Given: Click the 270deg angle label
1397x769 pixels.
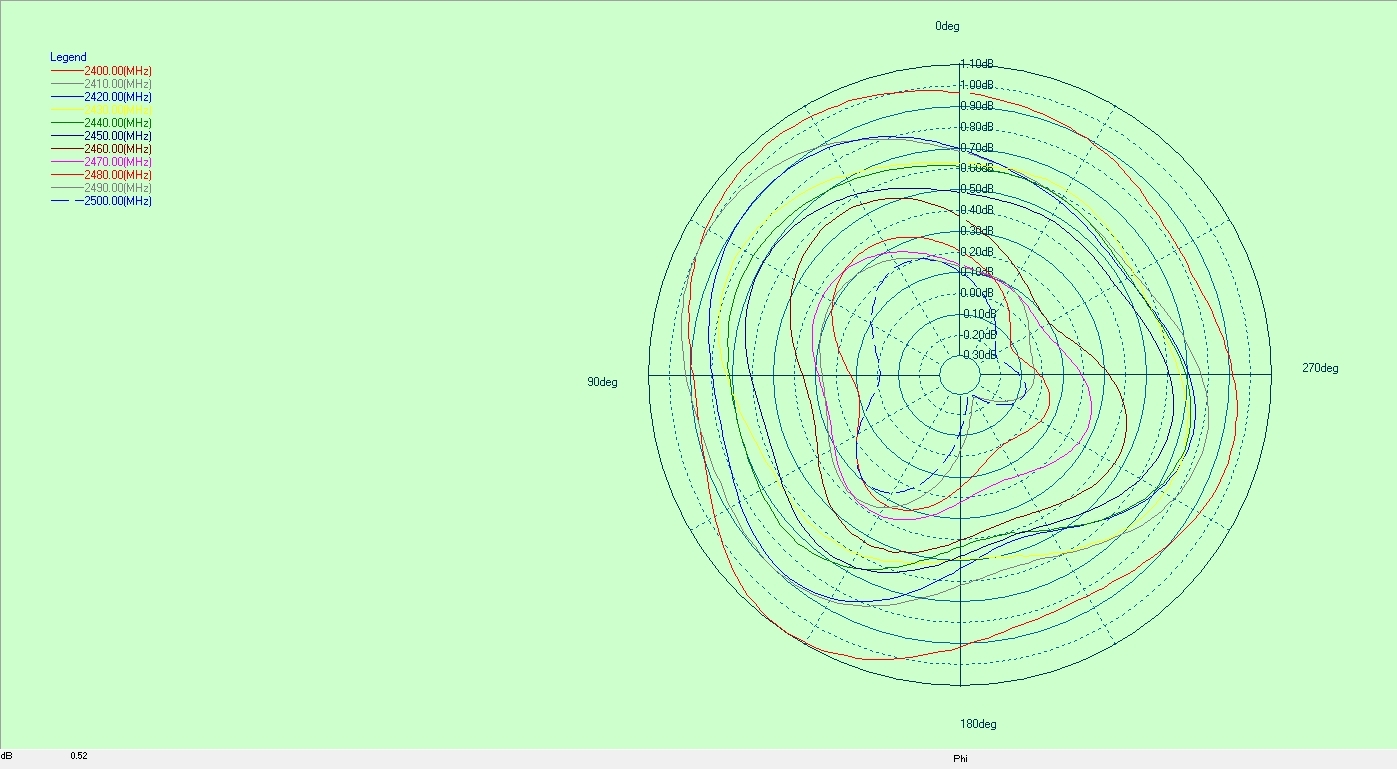Looking at the screenshot, I should pyautogui.click(x=1322, y=368).
